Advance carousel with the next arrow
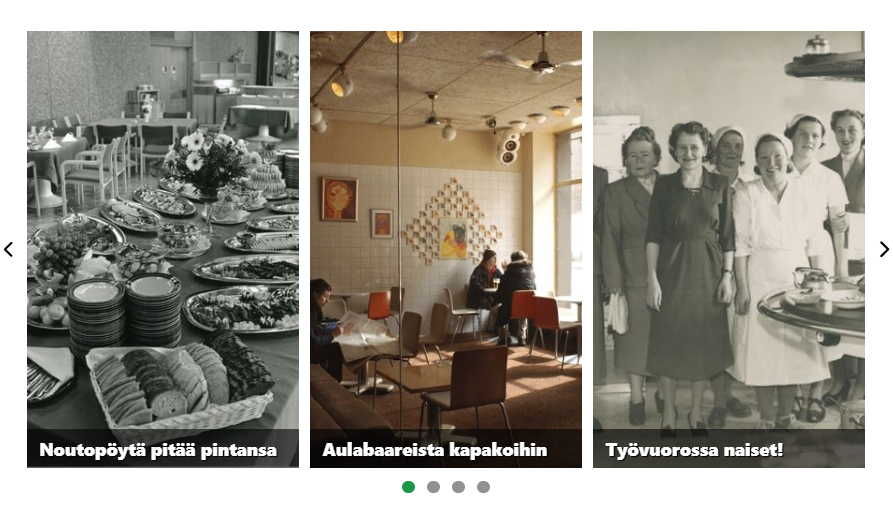 (x=884, y=250)
